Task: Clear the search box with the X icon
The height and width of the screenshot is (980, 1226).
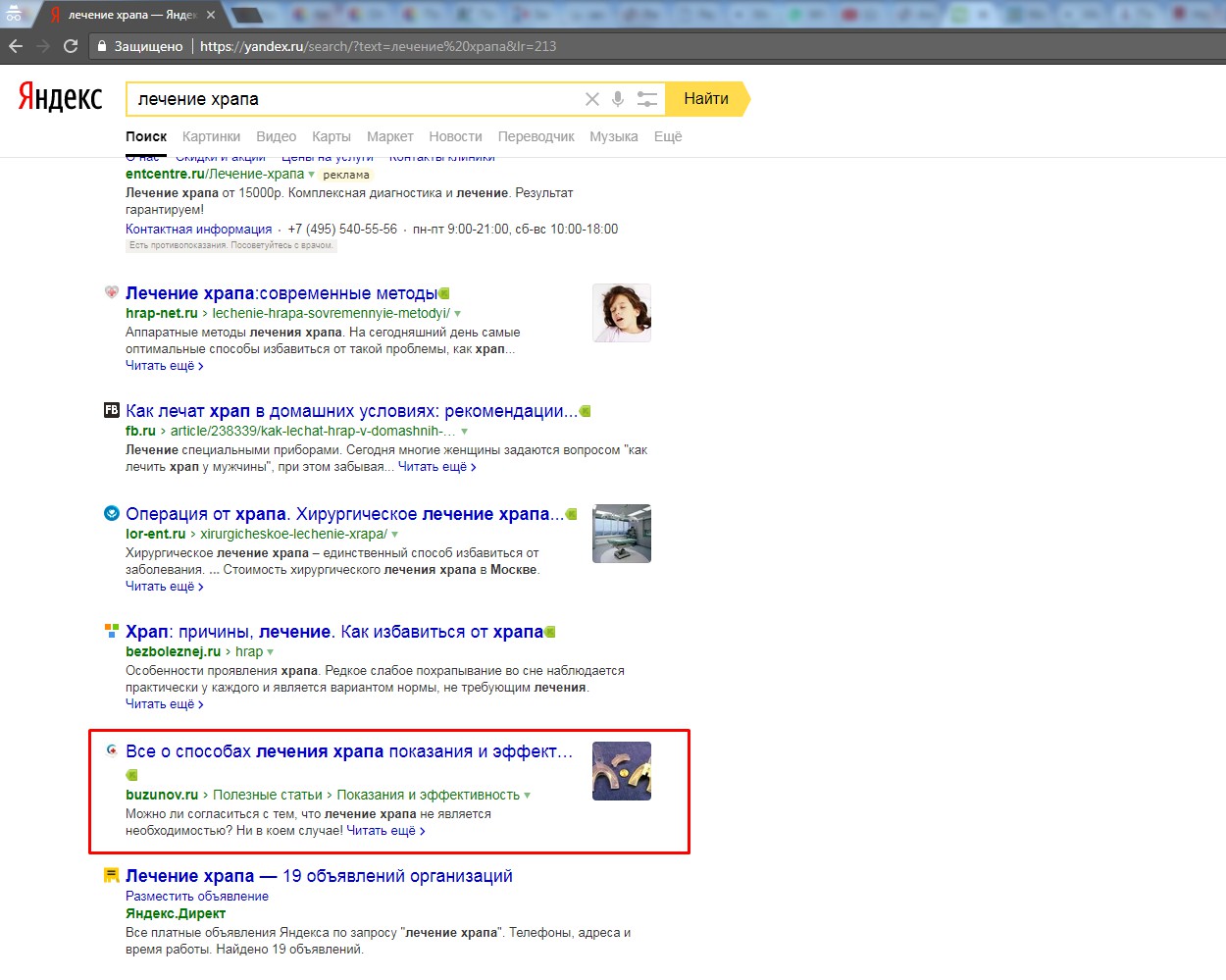Action: tap(591, 99)
